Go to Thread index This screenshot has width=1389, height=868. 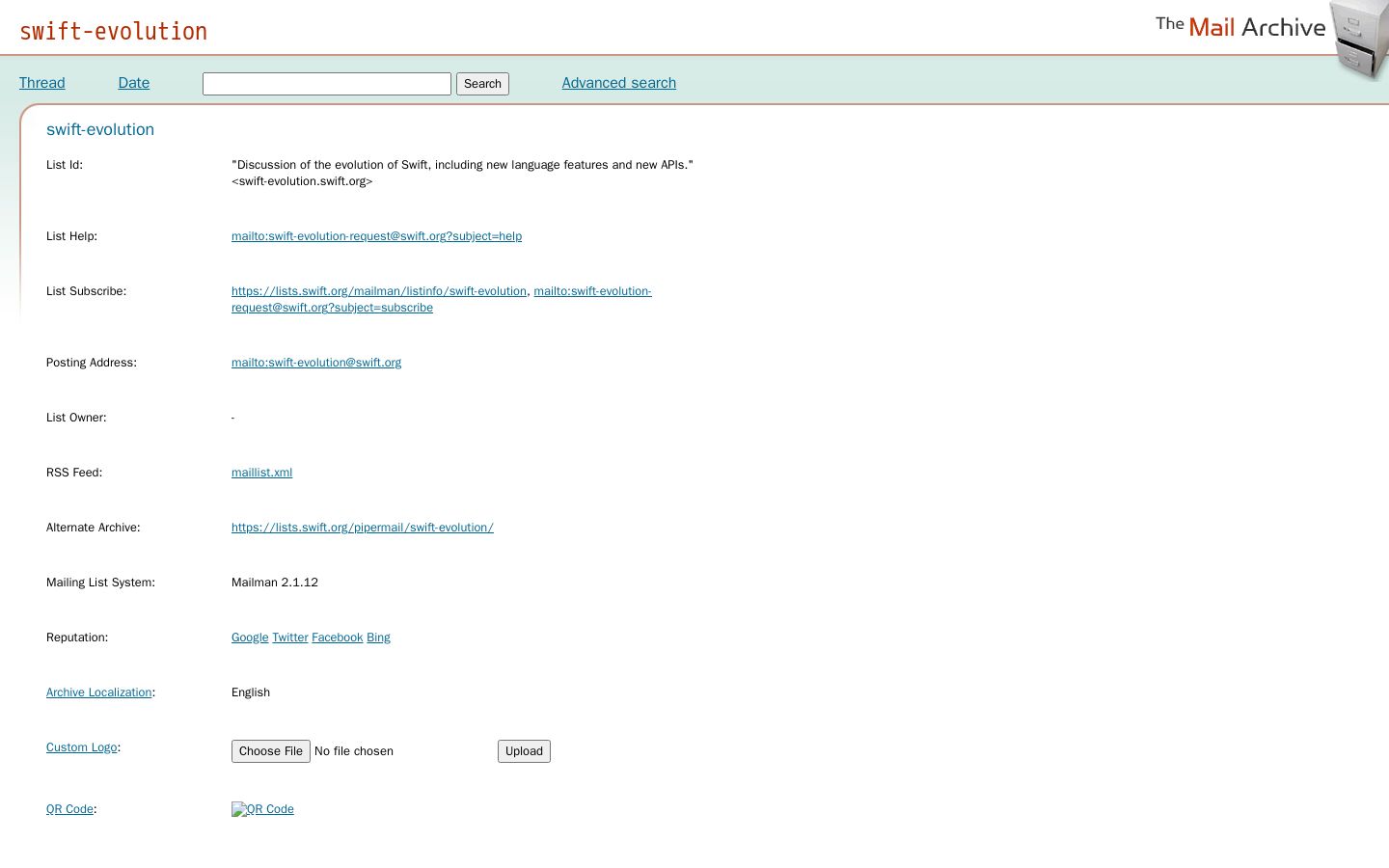point(42,83)
